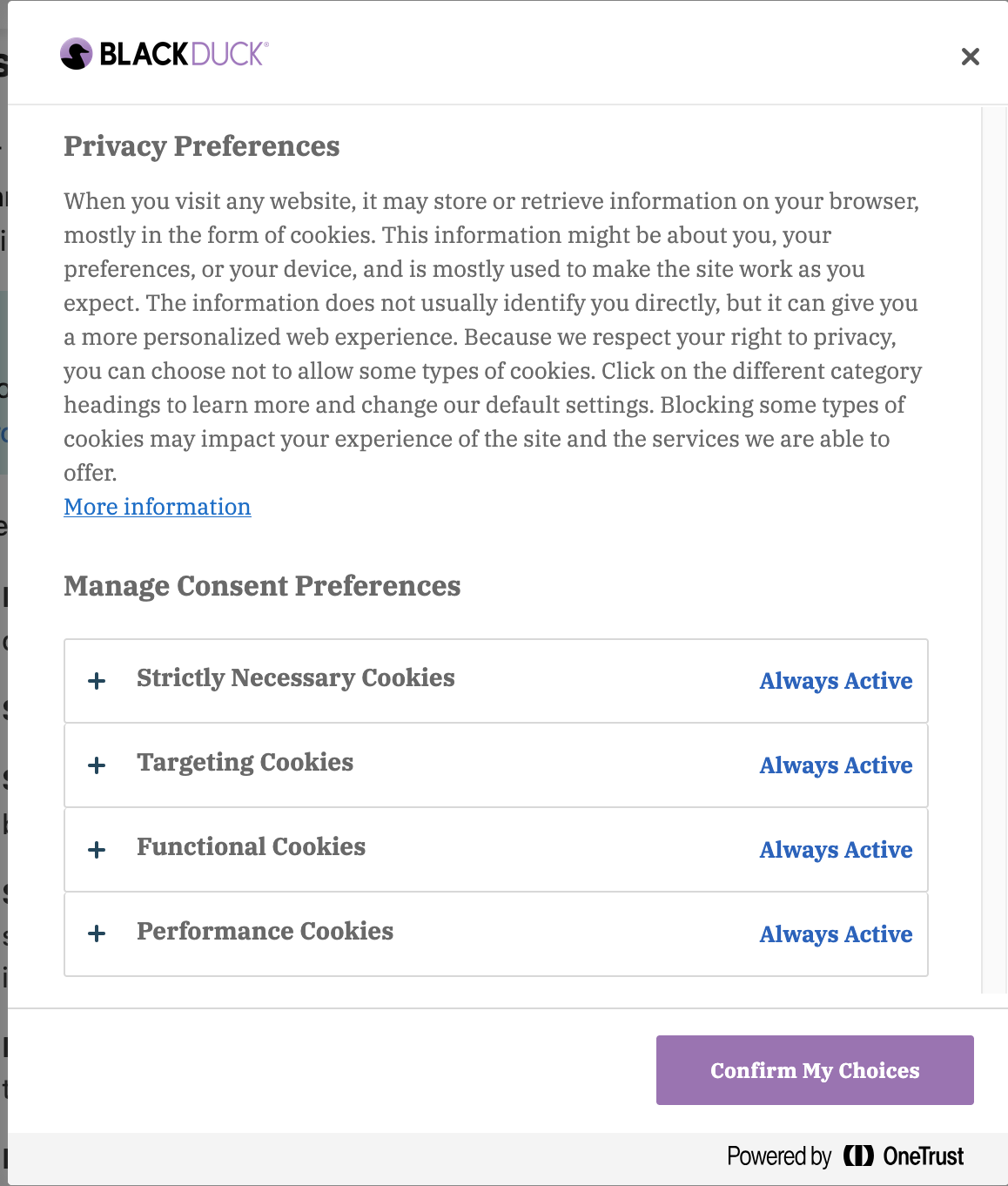Open the More information link

click(x=158, y=507)
